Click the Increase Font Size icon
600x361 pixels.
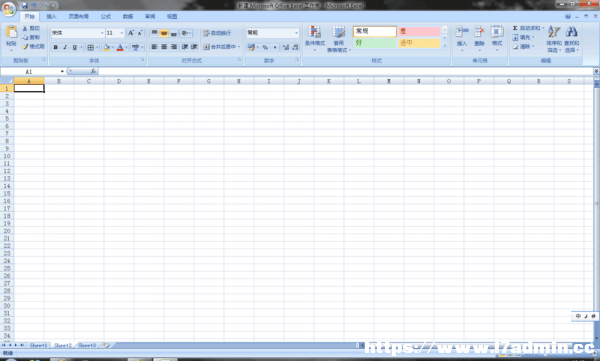tap(131, 33)
